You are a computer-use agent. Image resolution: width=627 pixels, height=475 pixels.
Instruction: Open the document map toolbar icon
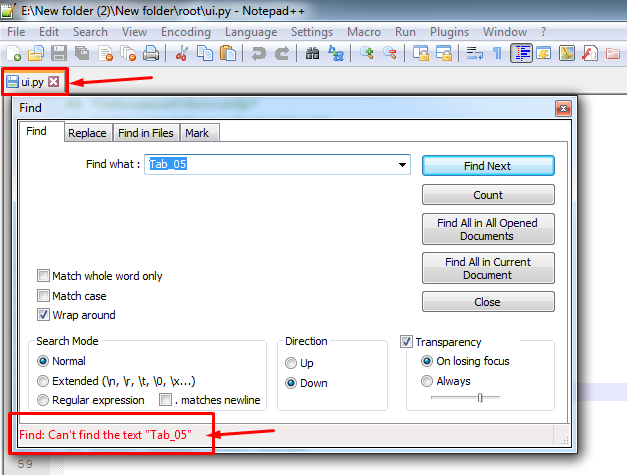tap(567, 53)
